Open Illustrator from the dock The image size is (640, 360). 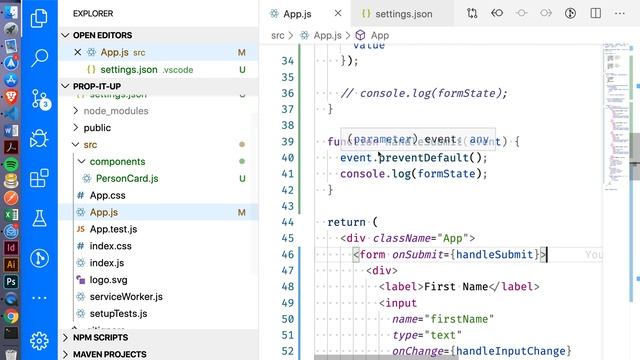coord(11,264)
